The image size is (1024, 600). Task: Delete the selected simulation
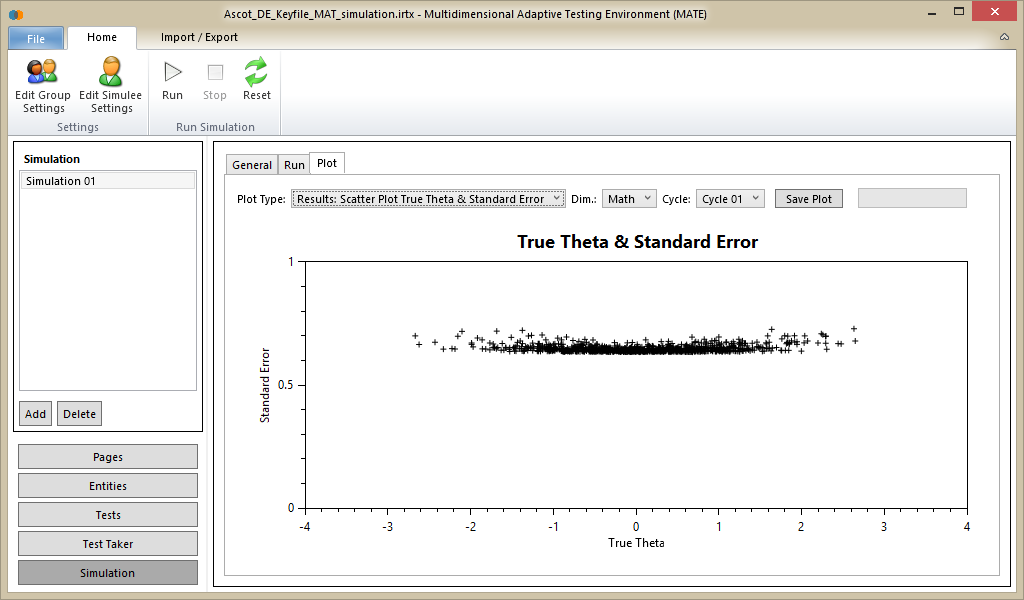[x=79, y=414]
